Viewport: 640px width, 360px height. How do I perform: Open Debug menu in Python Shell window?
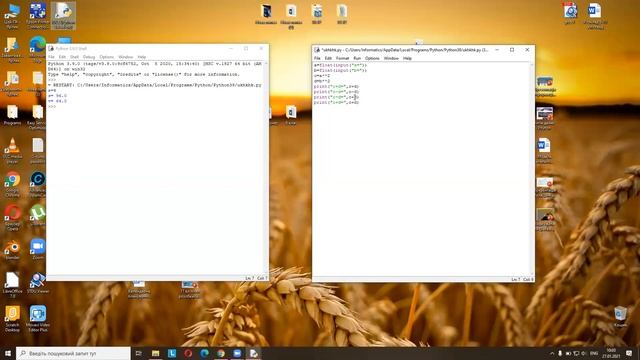[x=89, y=57]
